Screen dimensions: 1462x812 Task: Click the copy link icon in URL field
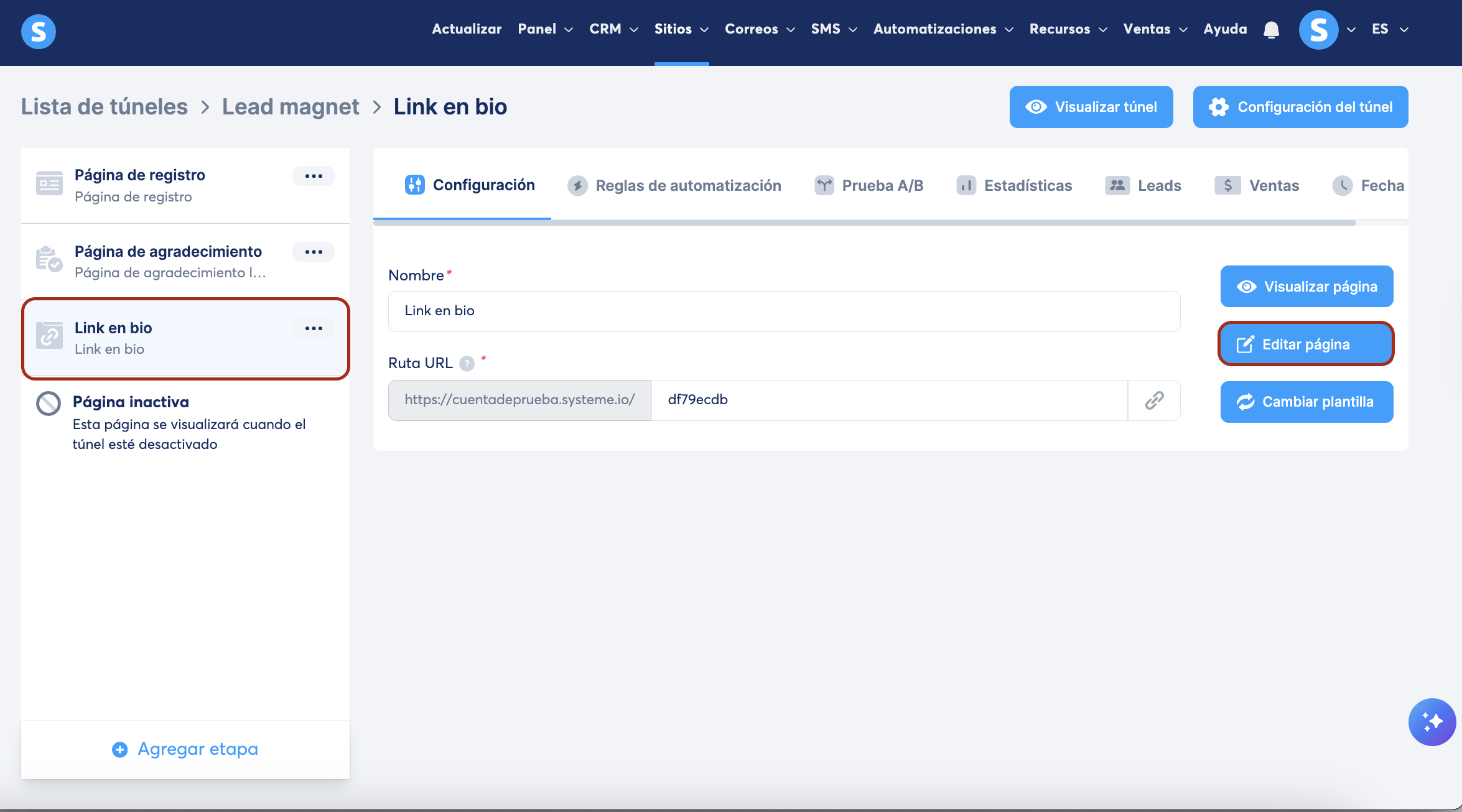tap(1154, 400)
